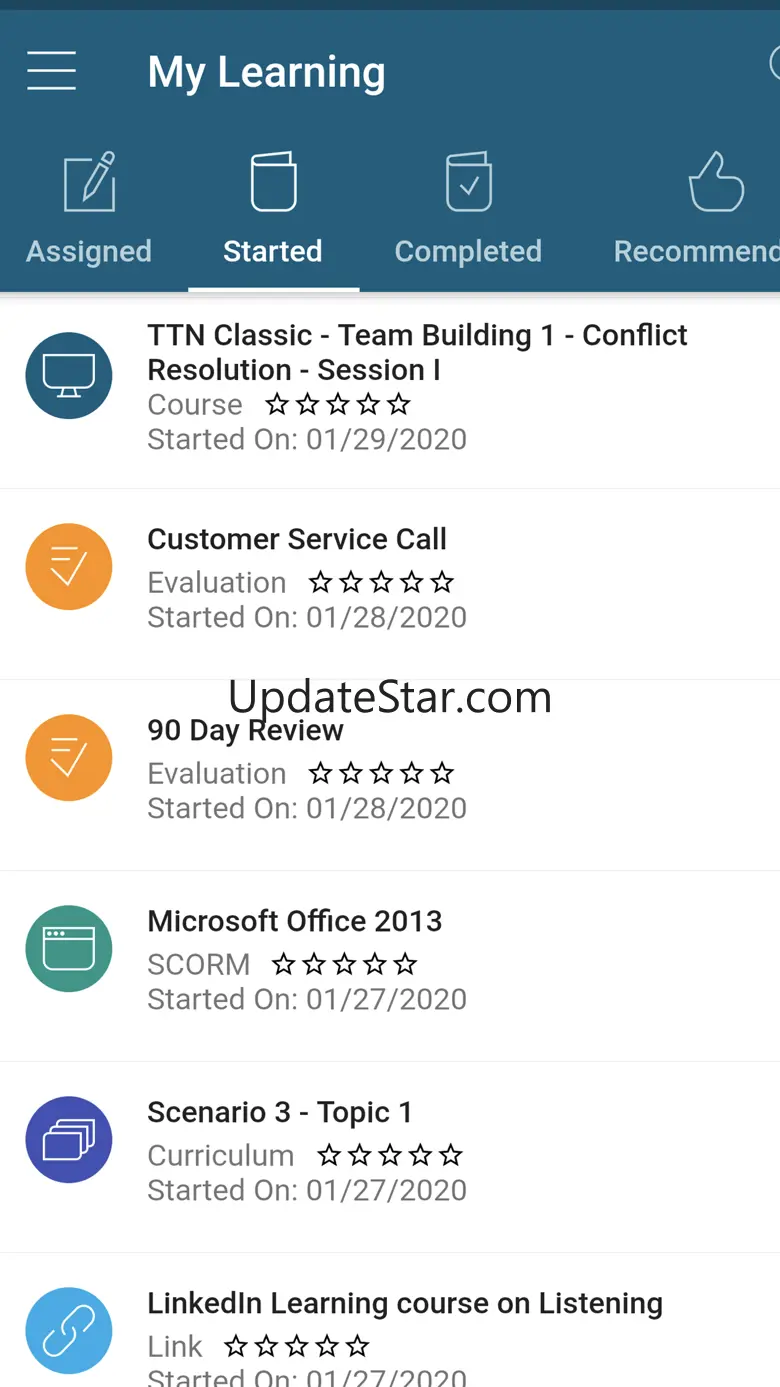Tap the blue chain link icon
The image size is (780, 1387).
coord(69,1331)
